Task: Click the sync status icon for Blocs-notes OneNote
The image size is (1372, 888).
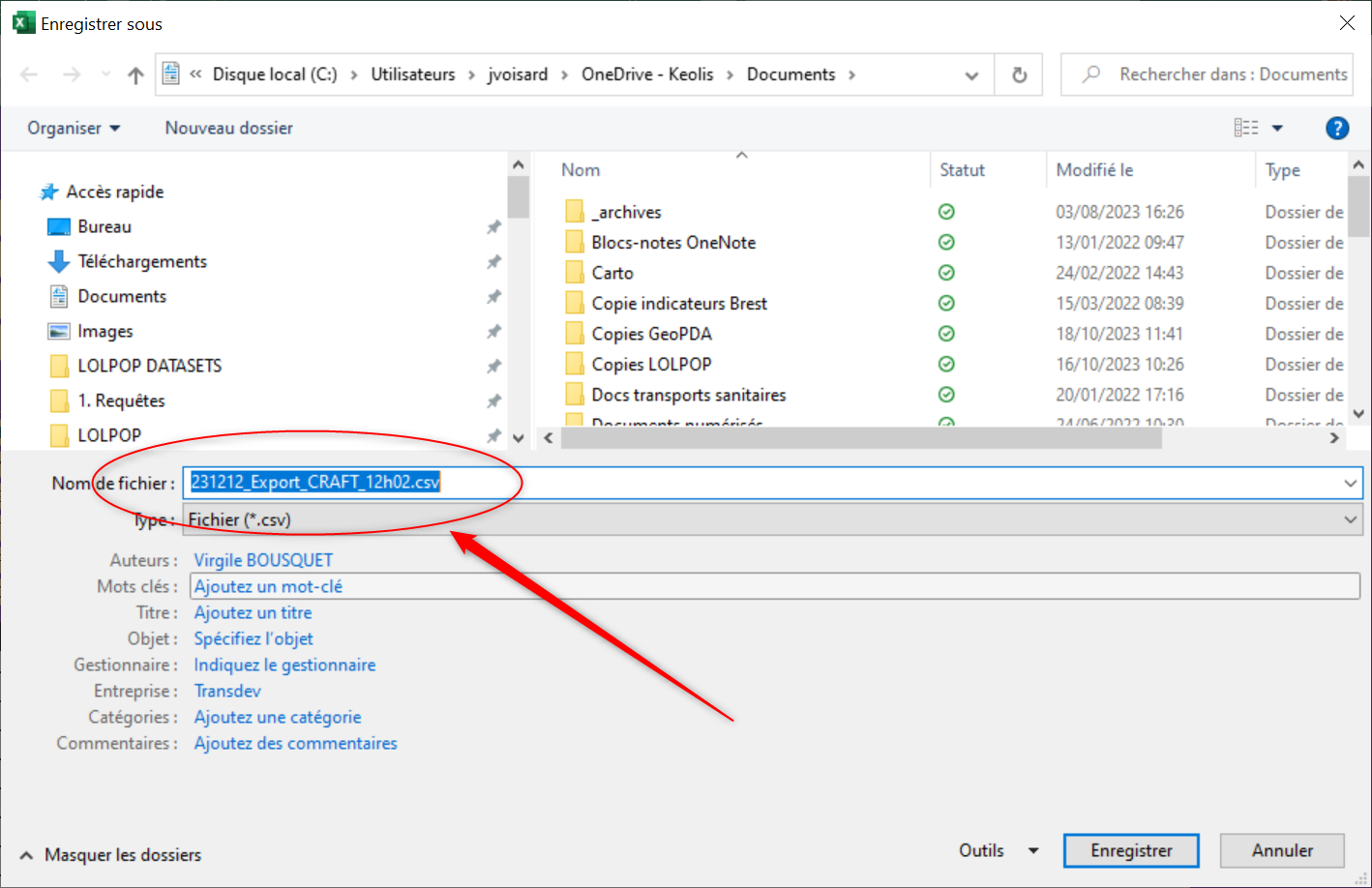Action: click(x=946, y=242)
